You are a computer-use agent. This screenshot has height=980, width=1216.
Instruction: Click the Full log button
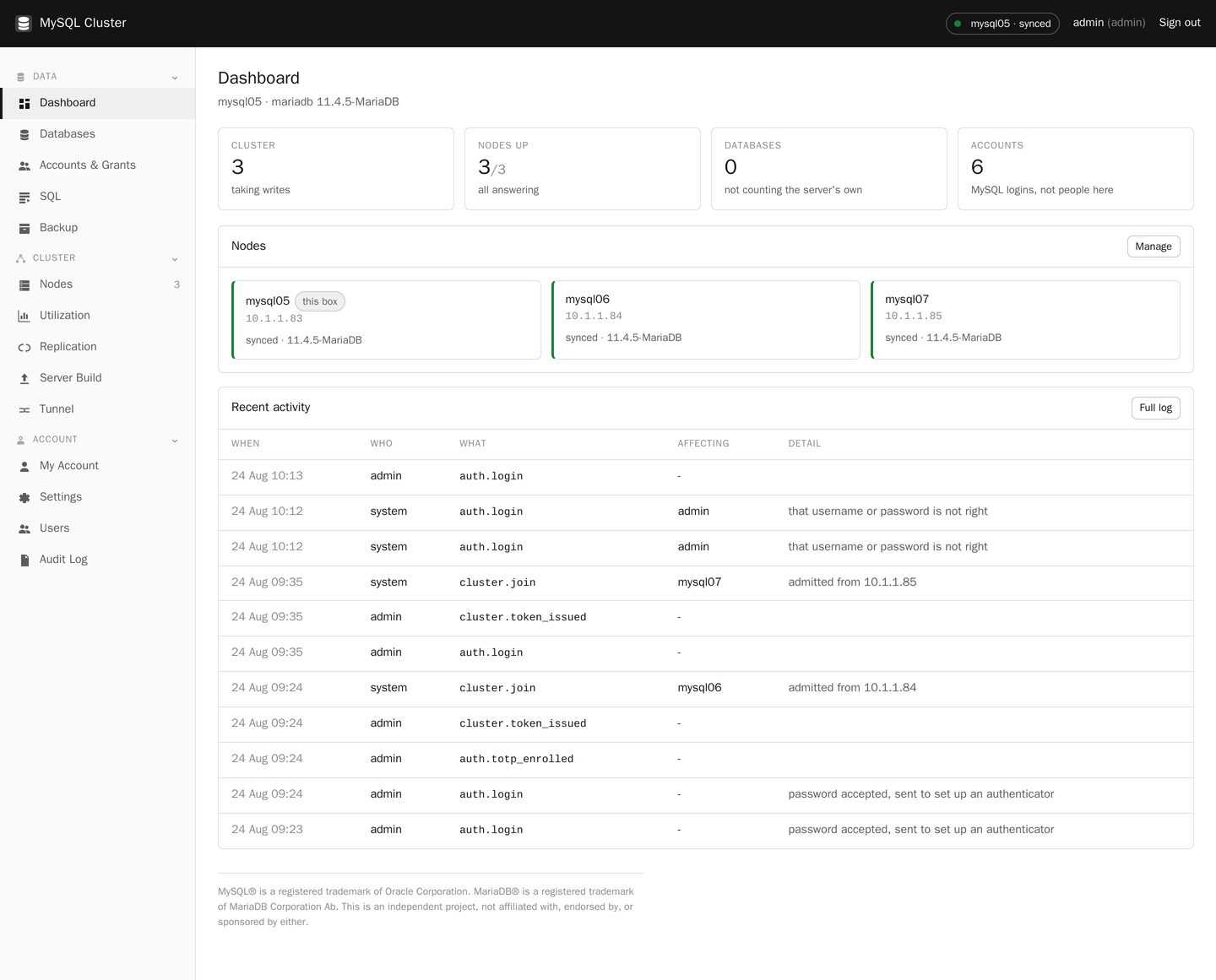tap(1155, 408)
